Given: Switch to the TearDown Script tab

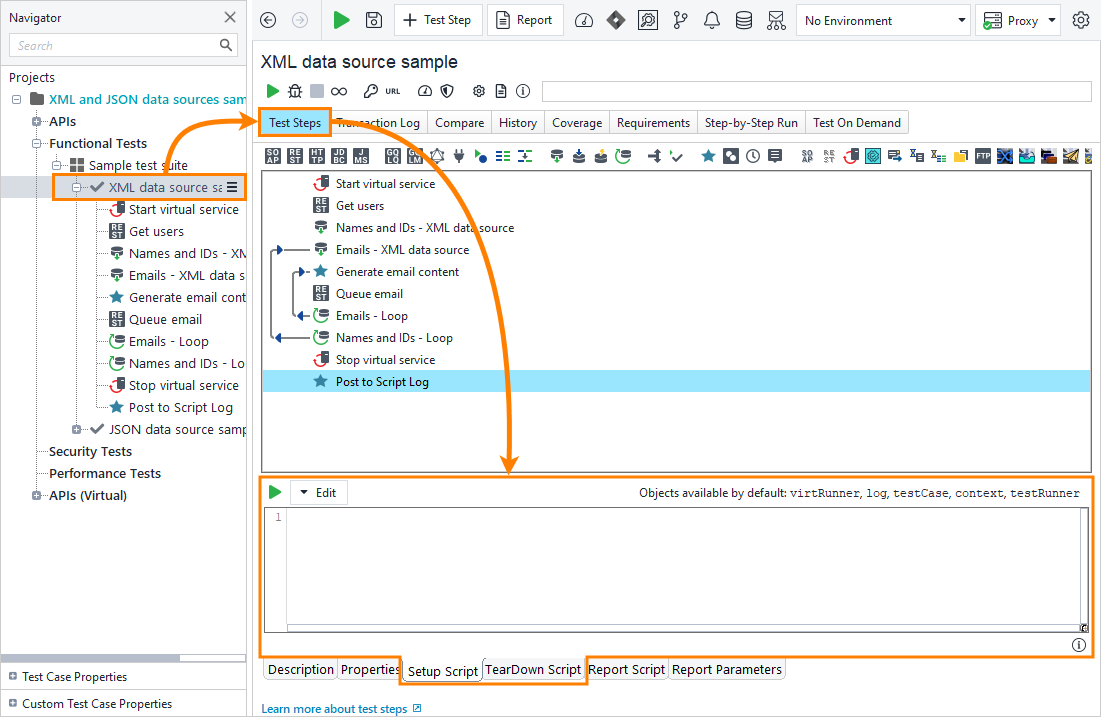Looking at the screenshot, I should pyautogui.click(x=533, y=669).
